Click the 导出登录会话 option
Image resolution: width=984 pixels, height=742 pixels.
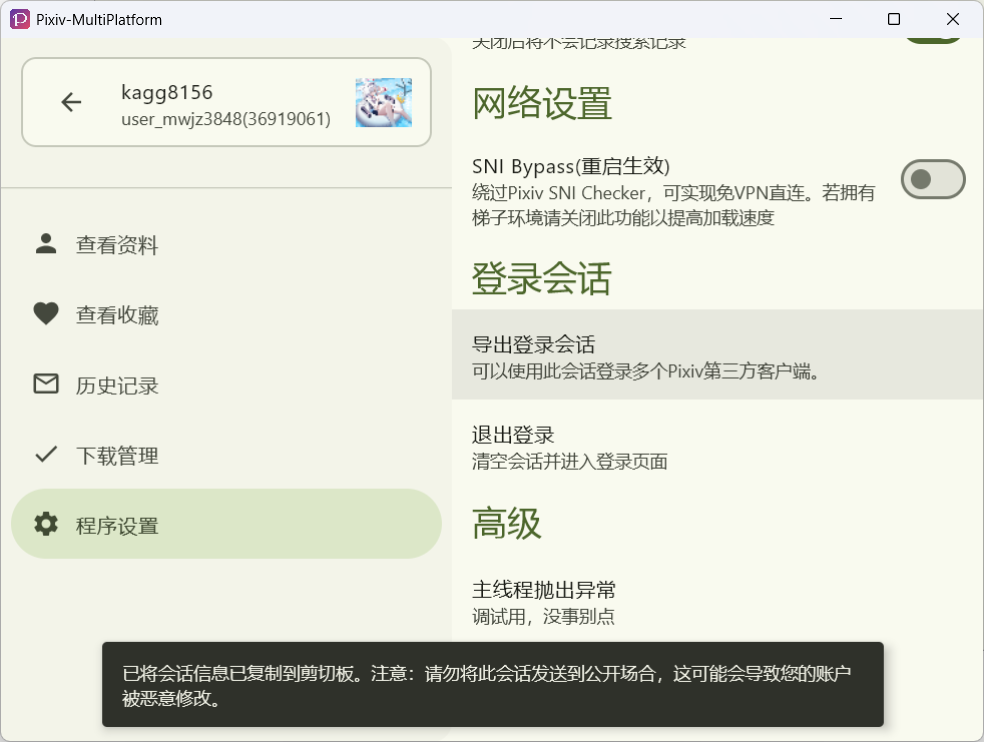pyautogui.click(x=717, y=355)
